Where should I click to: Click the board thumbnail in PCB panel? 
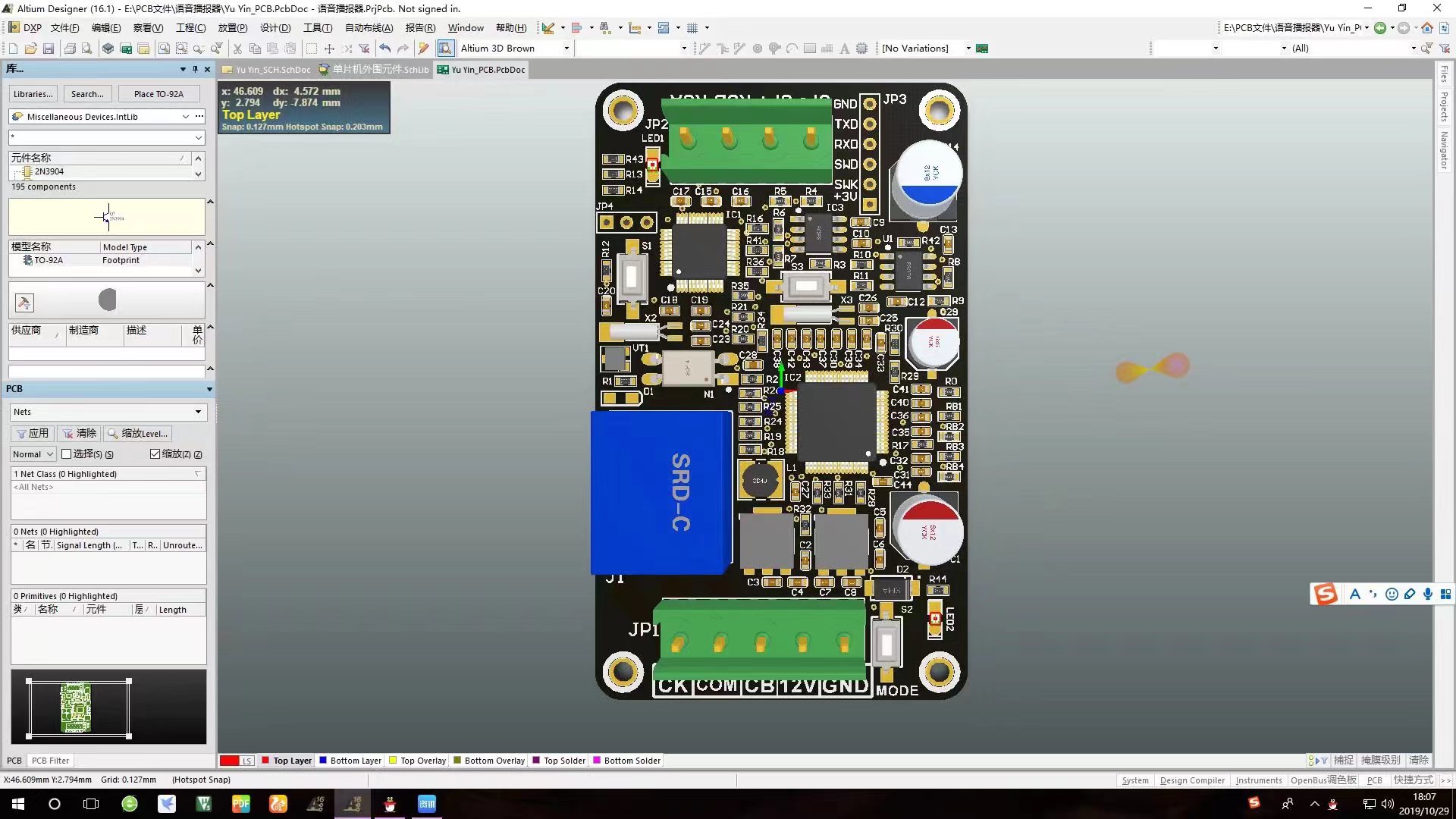coord(76,708)
